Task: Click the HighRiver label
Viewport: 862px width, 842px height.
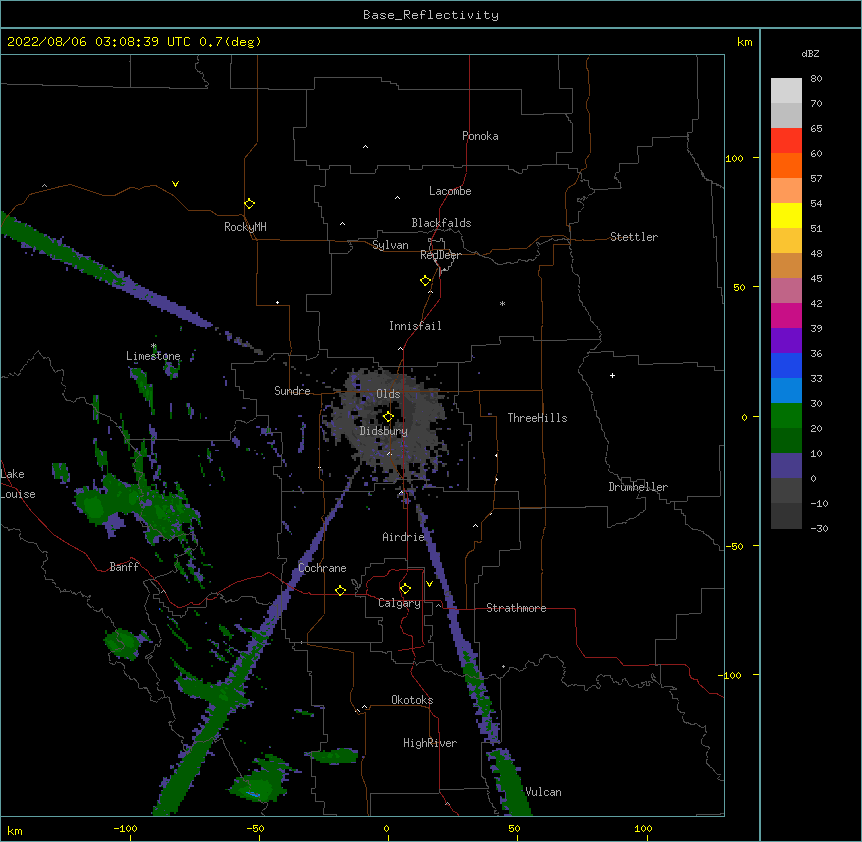Action: [430, 743]
